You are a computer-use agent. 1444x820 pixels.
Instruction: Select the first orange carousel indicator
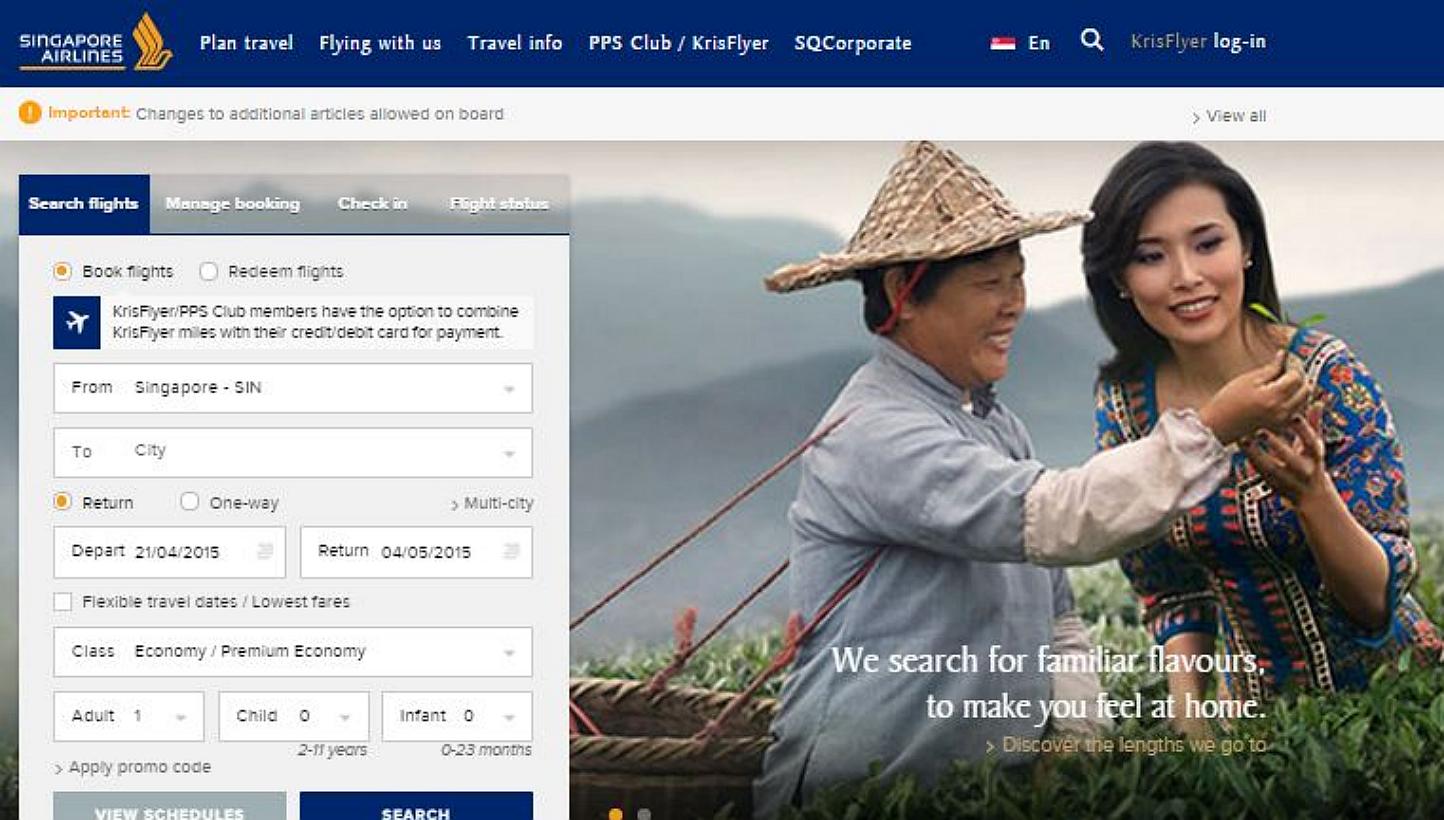pos(616,814)
